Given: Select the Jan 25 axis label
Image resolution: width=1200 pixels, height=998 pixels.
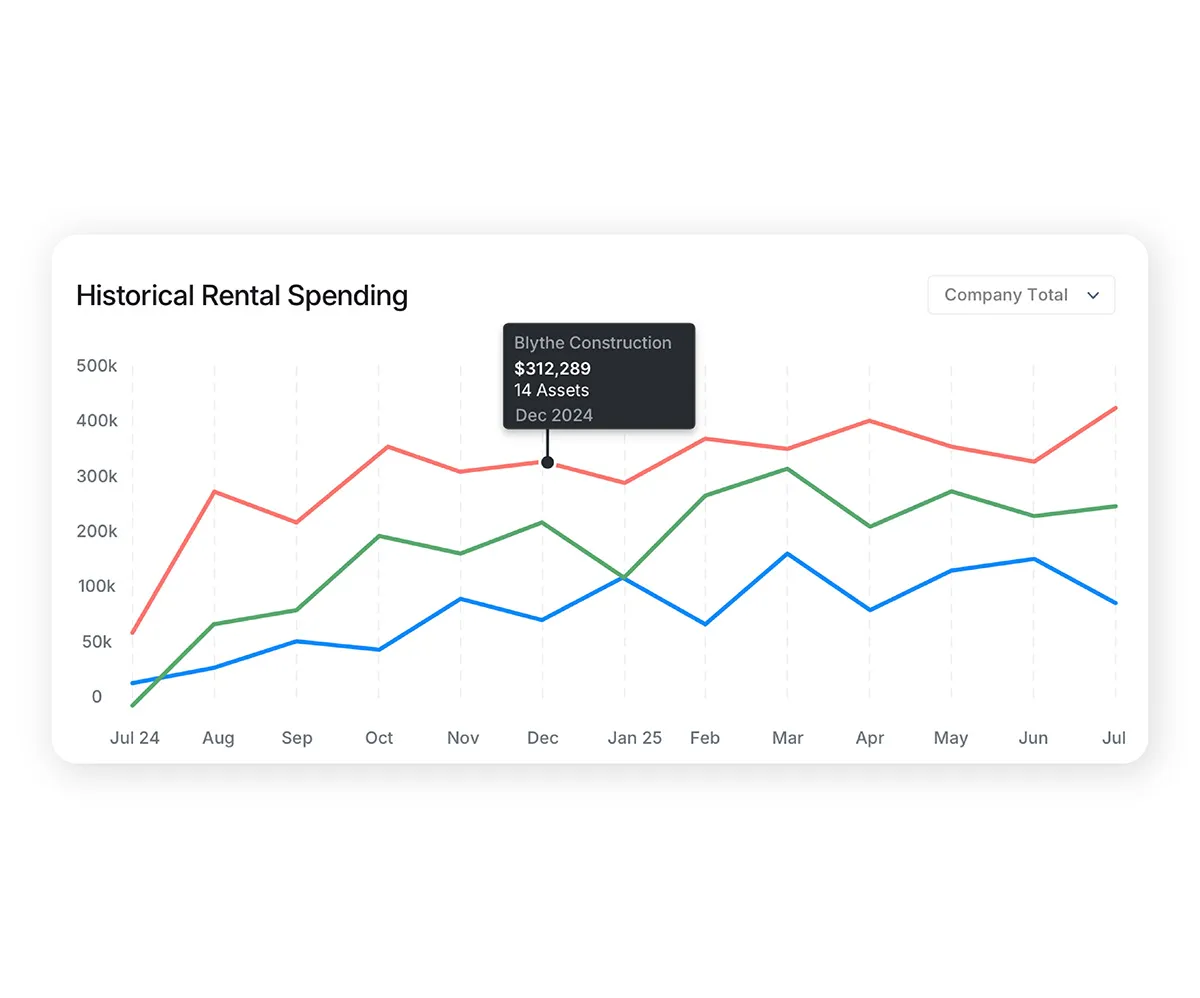Looking at the screenshot, I should (634, 738).
